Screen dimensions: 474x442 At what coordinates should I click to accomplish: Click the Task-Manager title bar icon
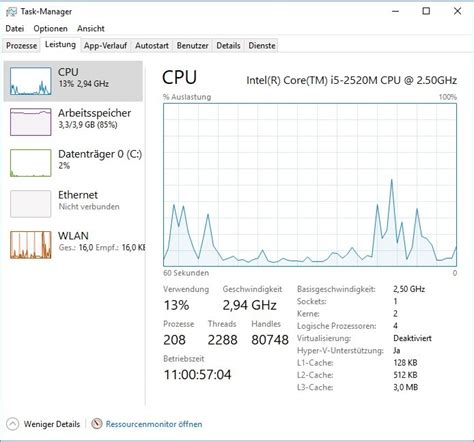click(x=11, y=12)
